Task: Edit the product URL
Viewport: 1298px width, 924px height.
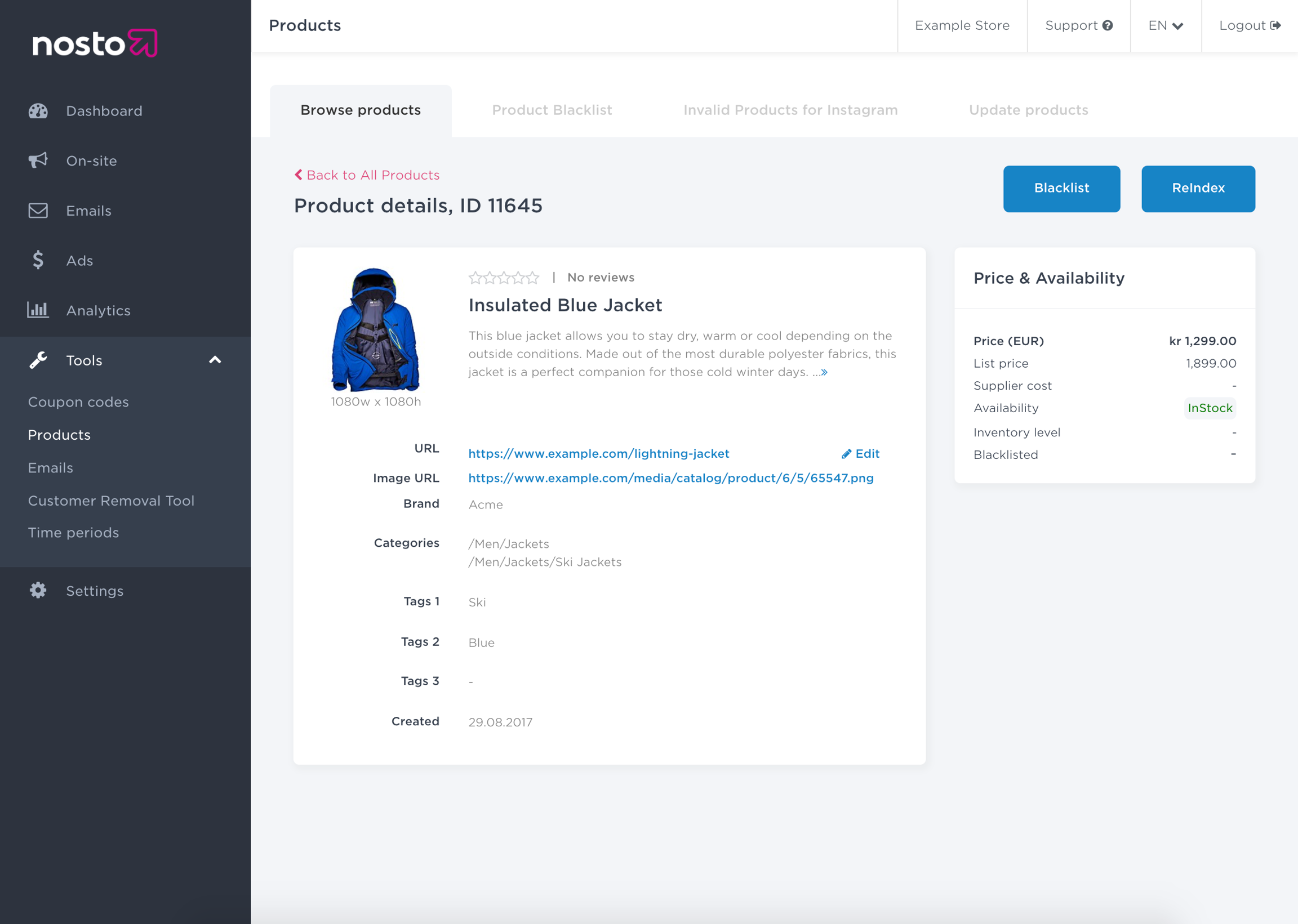Action: (x=861, y=454)
